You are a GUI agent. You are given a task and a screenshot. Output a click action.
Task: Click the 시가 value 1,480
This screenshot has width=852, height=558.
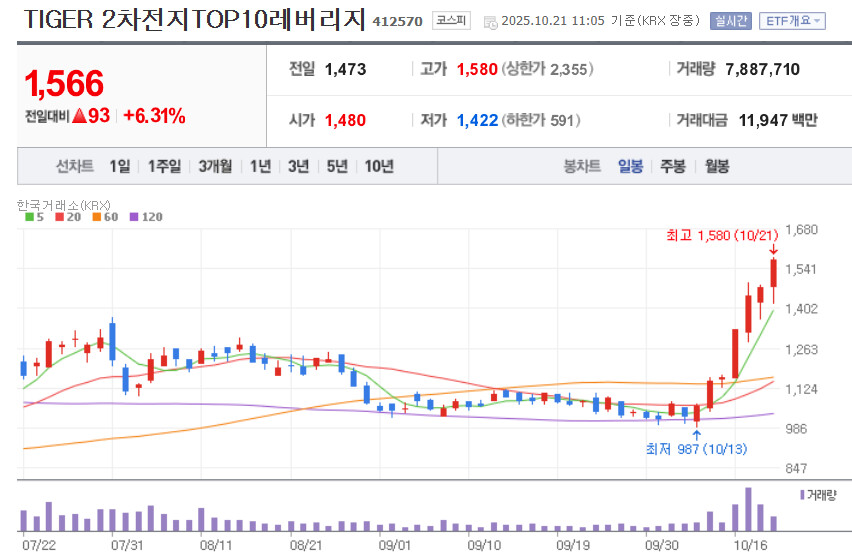click(x=346, y=120)
